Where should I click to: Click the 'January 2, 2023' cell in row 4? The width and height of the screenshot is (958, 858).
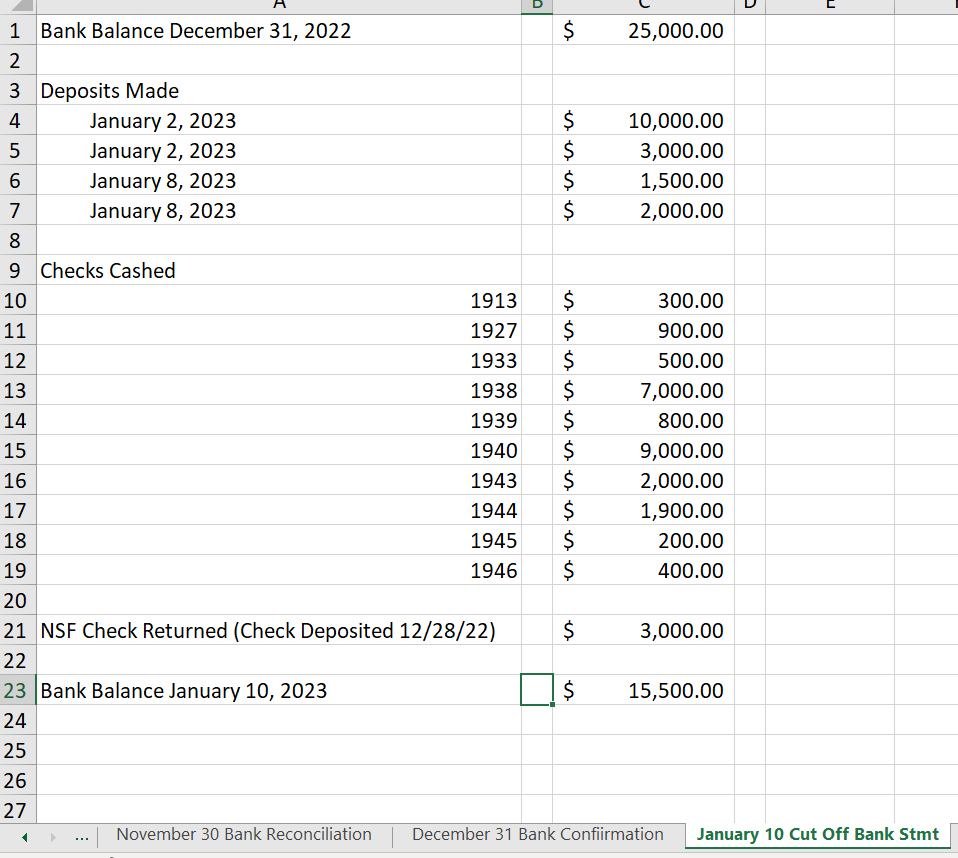click(x=279, y=120)
